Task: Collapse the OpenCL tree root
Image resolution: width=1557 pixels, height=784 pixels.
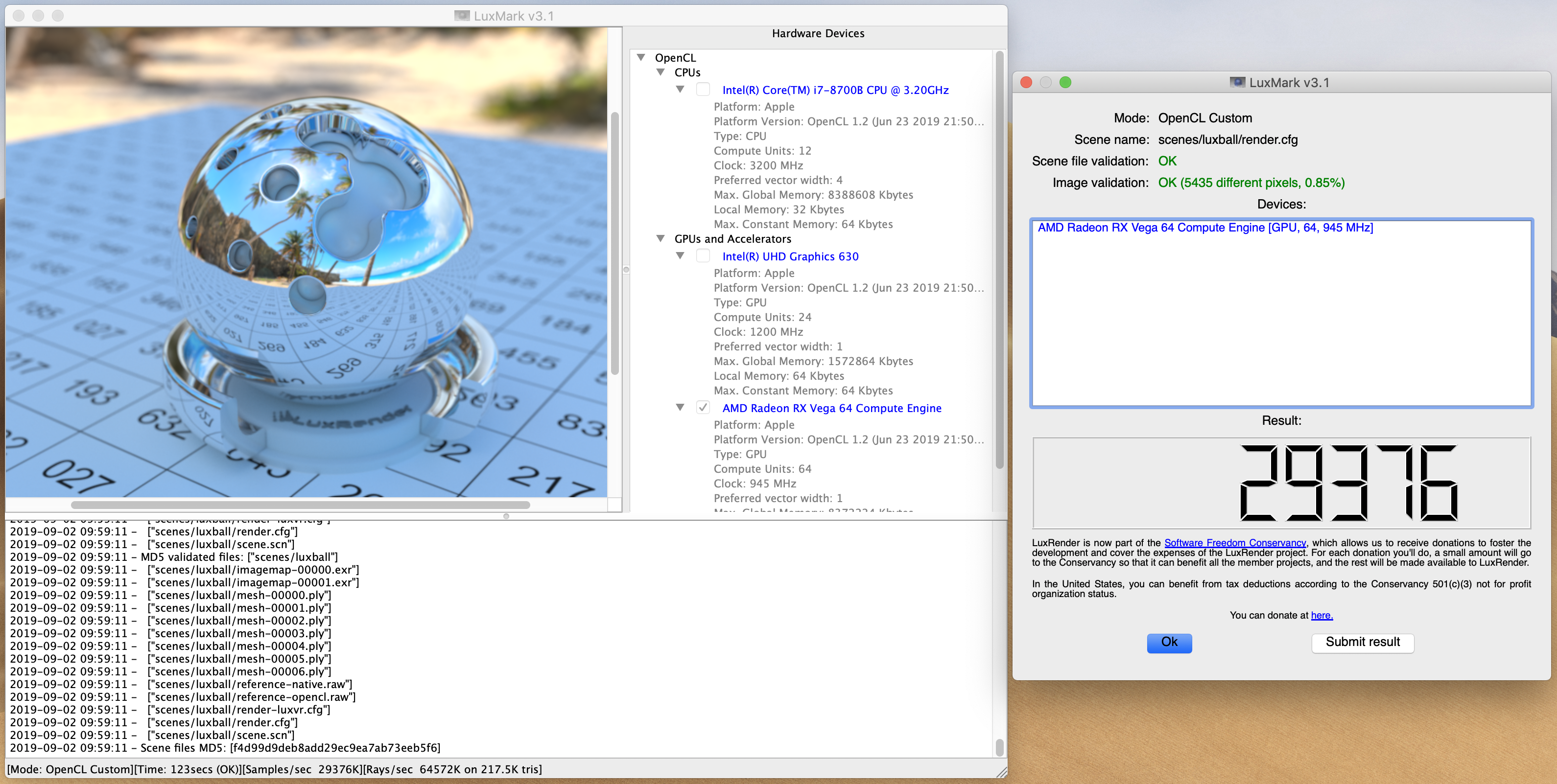Action: [641, 57]
